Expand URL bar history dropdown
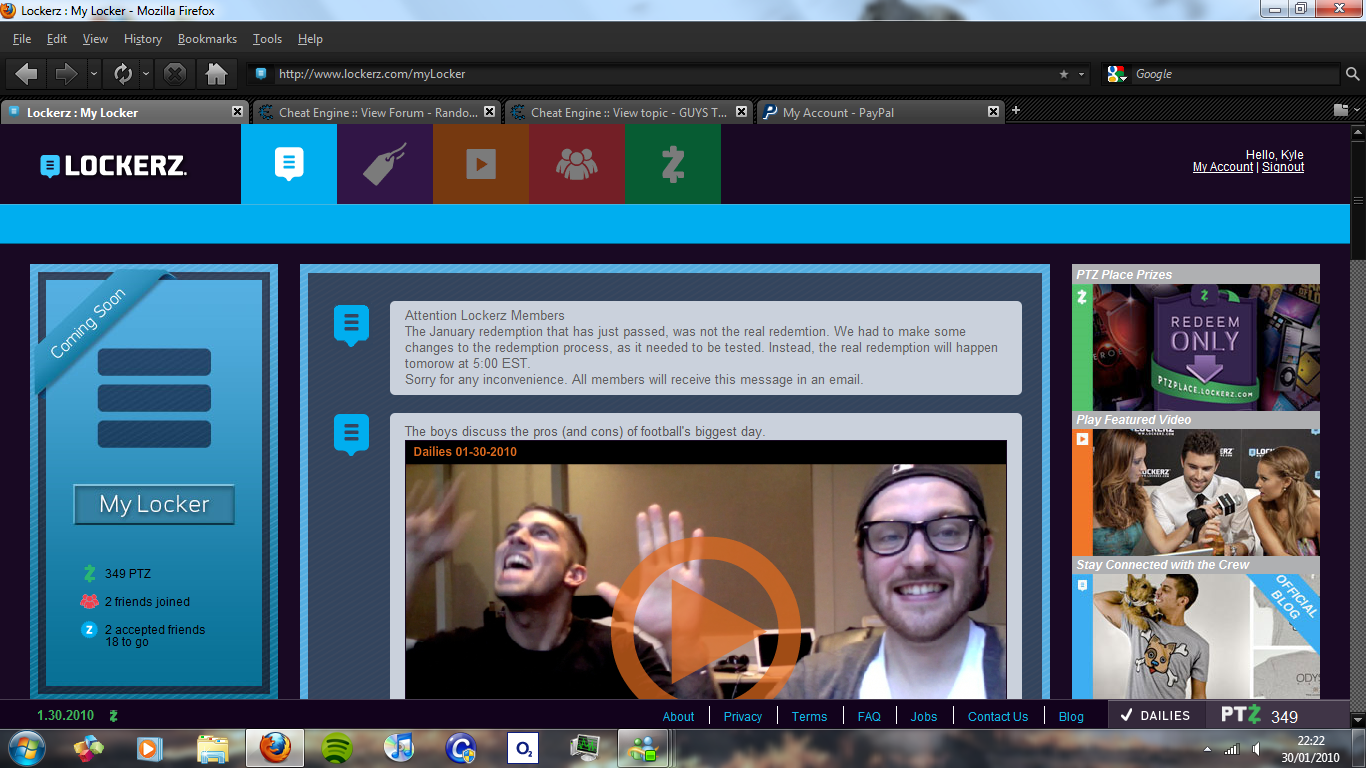 click(1081, 74)
